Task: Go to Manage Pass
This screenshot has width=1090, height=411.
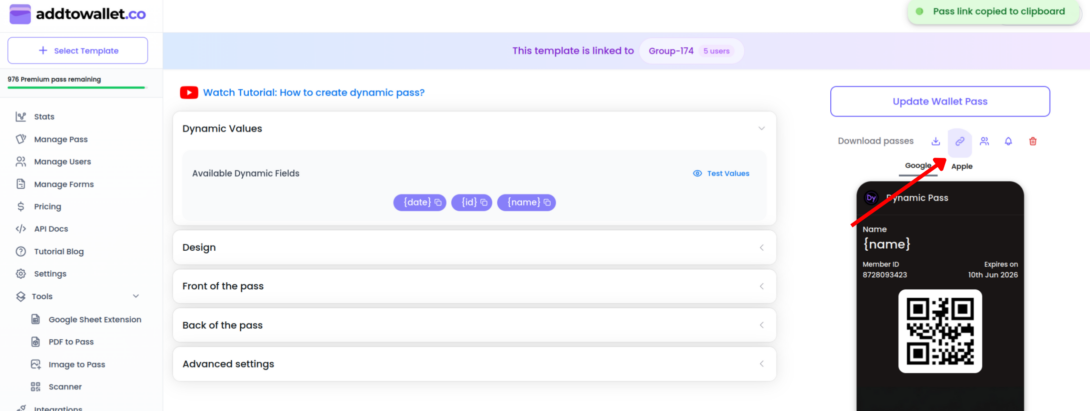Action: pos(60,139)
